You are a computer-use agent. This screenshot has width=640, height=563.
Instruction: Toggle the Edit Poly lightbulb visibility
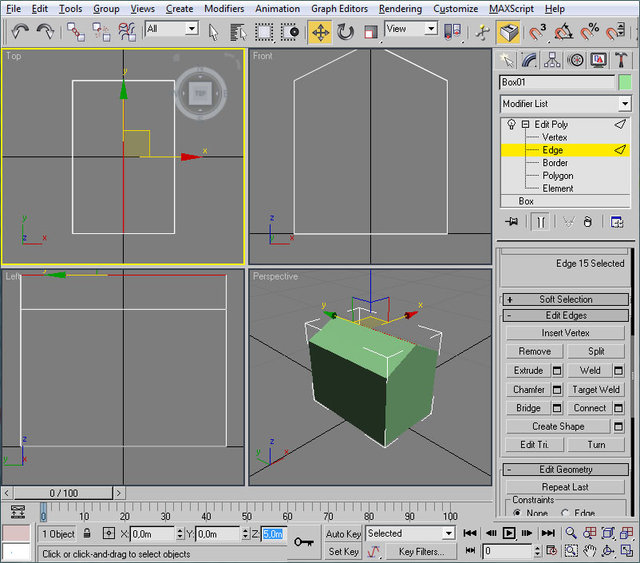point(511,124)
